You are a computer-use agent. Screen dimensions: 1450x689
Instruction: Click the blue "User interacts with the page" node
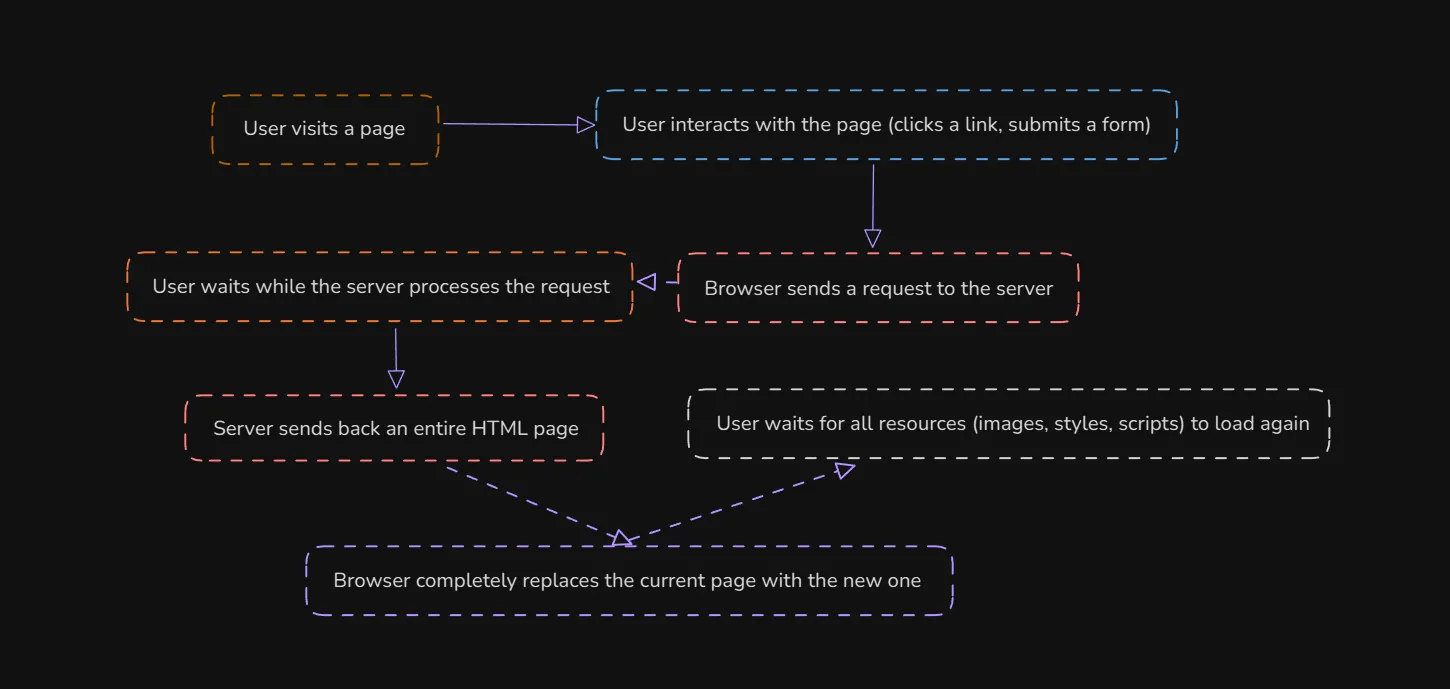[885, 124]
